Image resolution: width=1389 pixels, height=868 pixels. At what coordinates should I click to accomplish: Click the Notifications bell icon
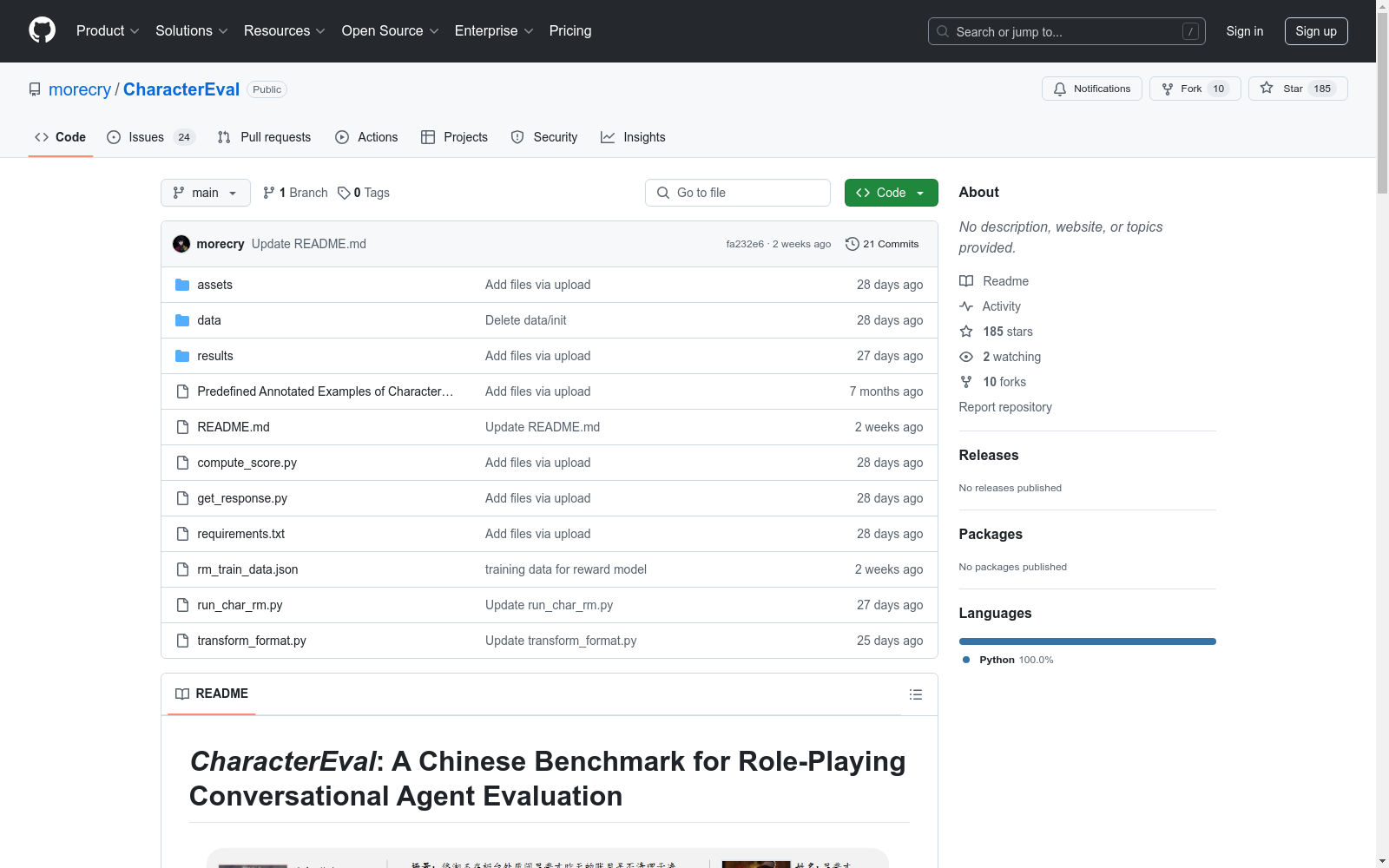[1060, 89]
